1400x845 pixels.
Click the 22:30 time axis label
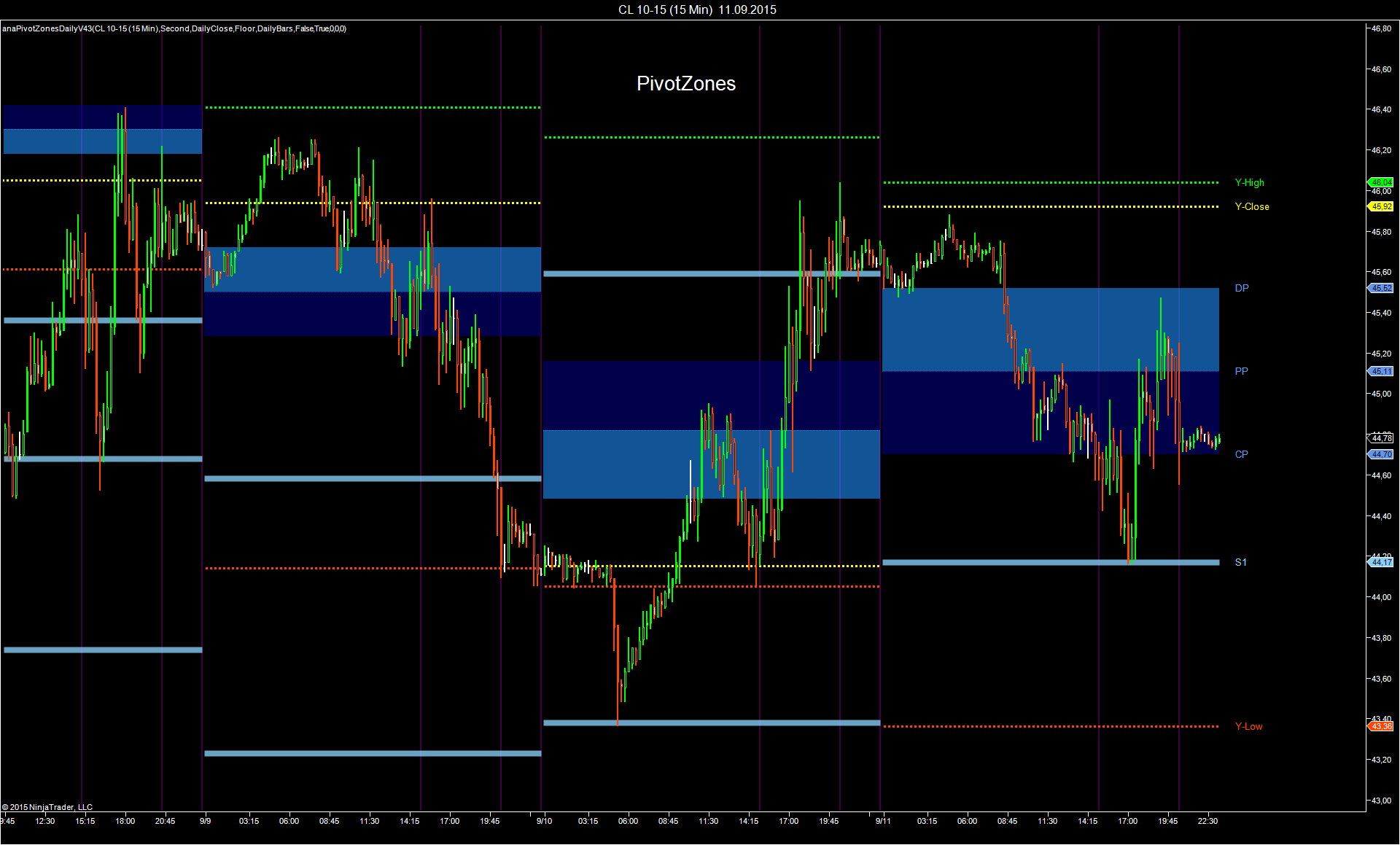[1207, 821]
